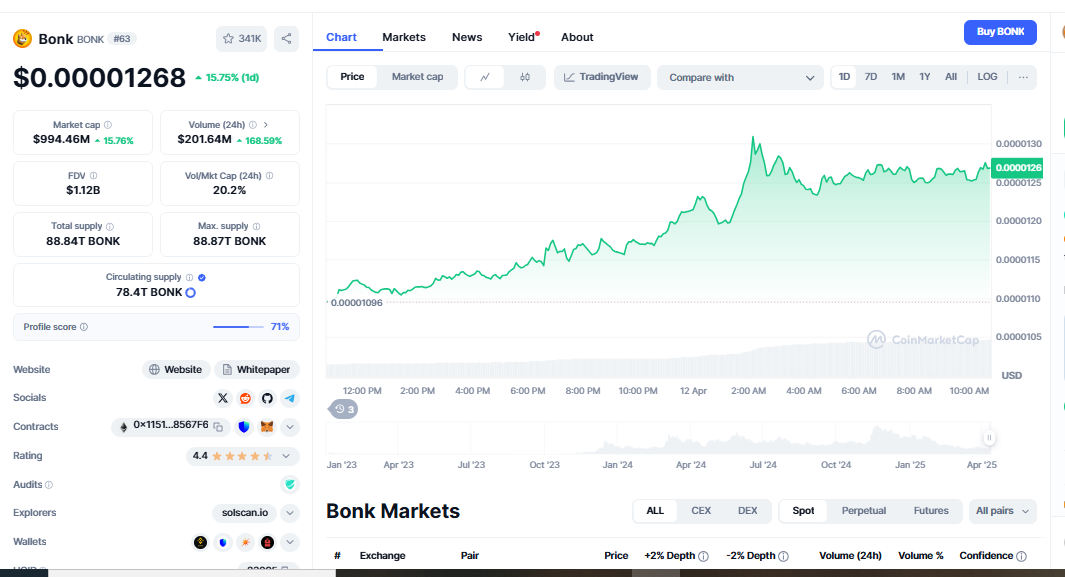
Task: Expand the Rating details chevron
Action: point(286,456)
